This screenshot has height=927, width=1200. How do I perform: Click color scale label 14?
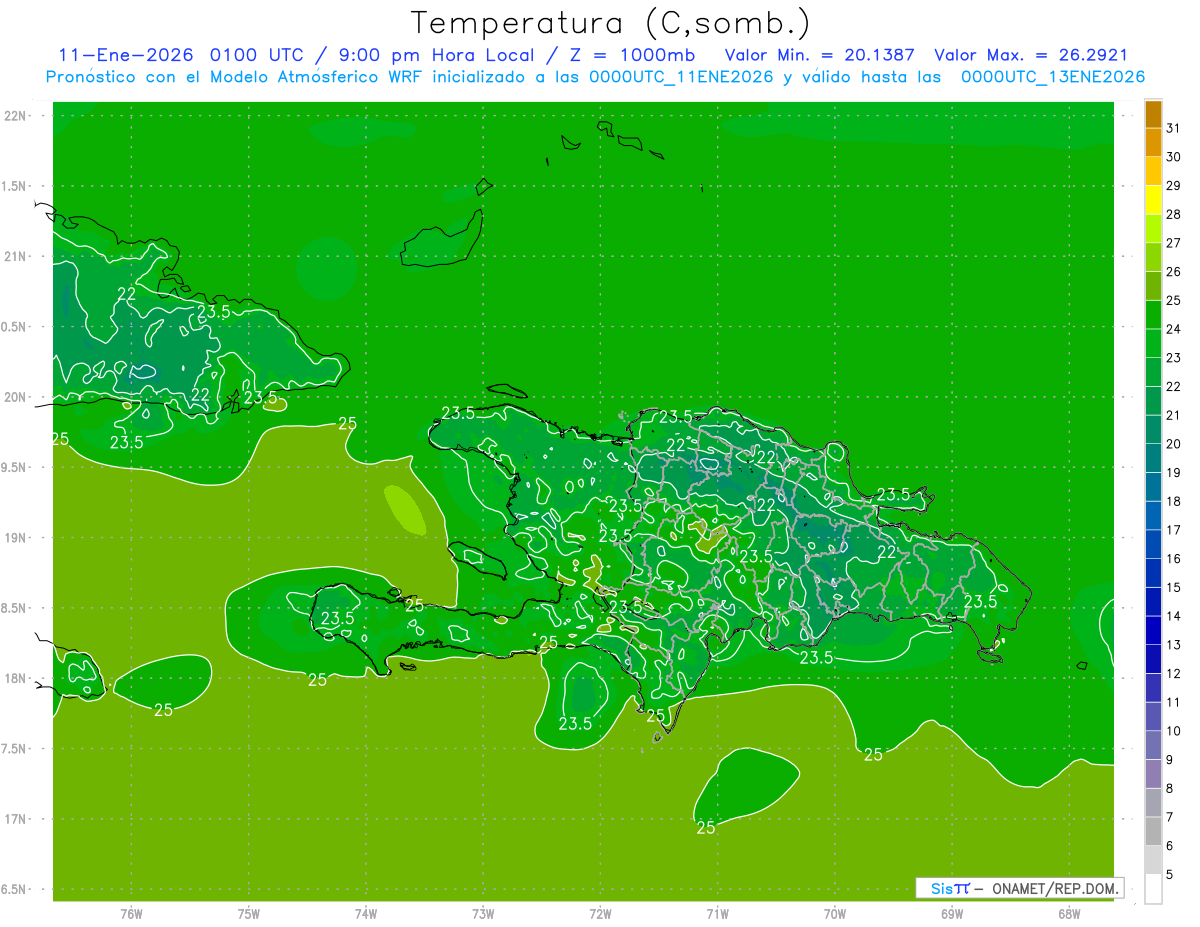pyautogui.click(x=1173, y=616)
